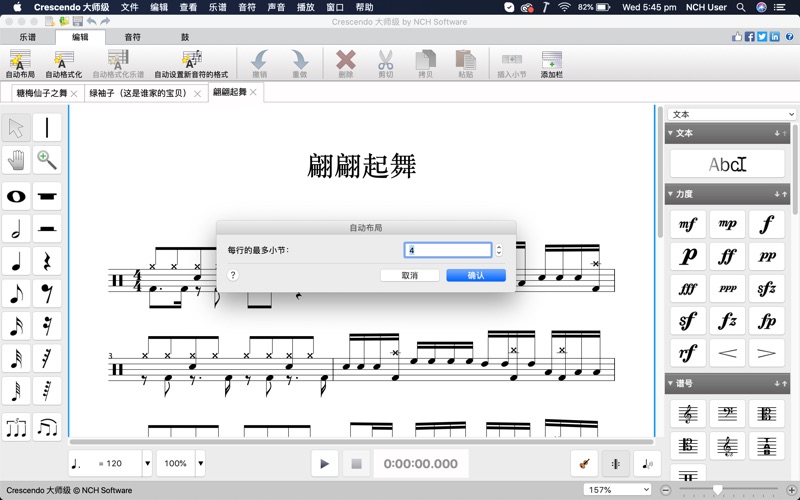Open the 乐谱 menu in menu bar
The width and height of the screenshot is (800, 500).
[217, 7]
